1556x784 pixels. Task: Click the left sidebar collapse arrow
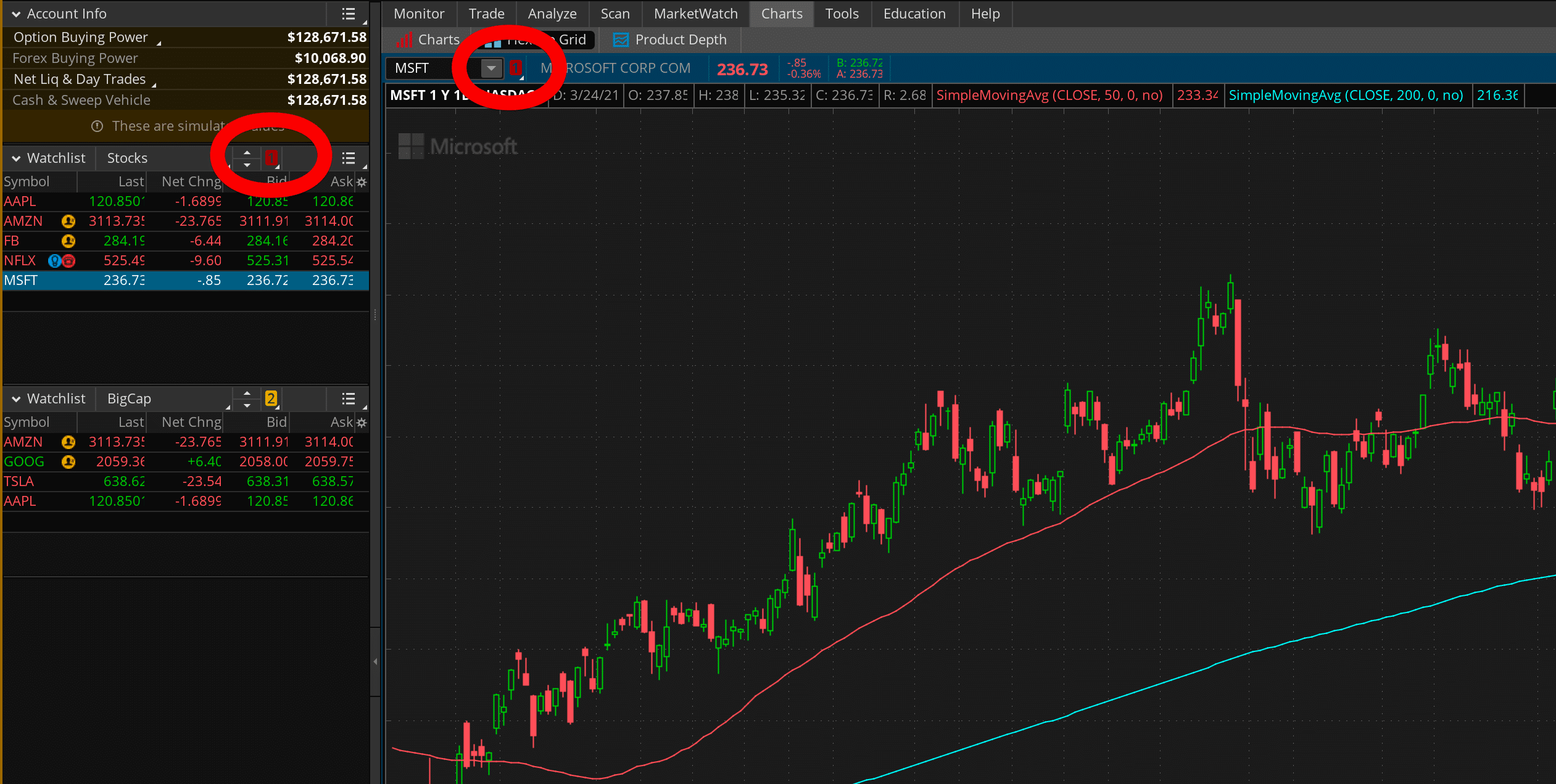pyautogui.click(x=375, y=661)
